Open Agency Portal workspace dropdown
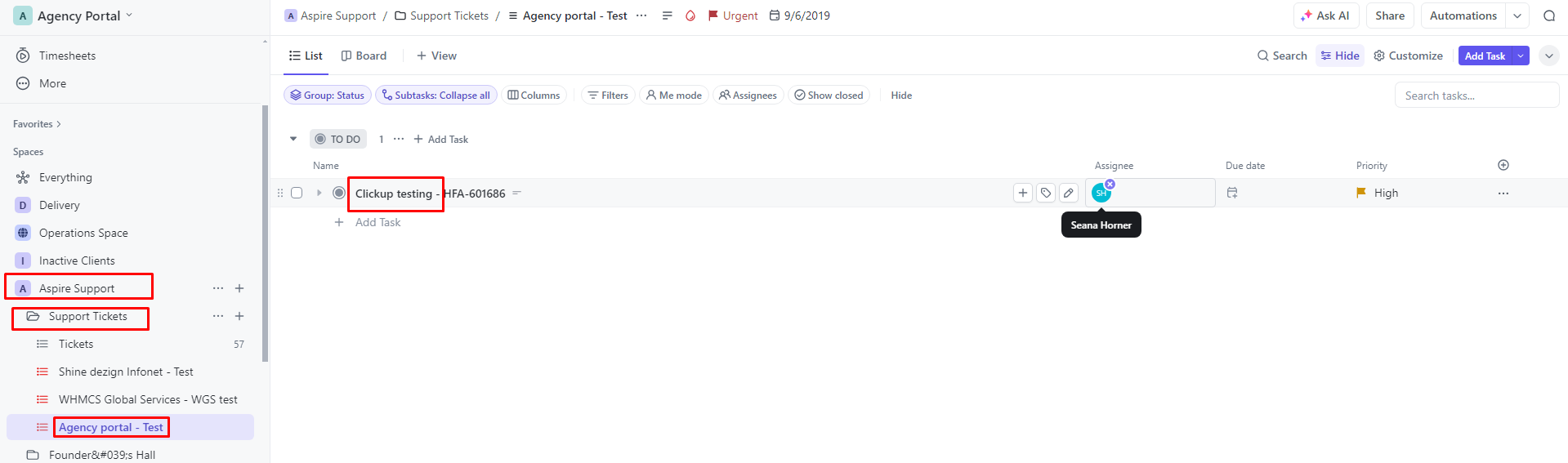The height and width of the screenshot is (463, 1568). click(x=74, y=16)
